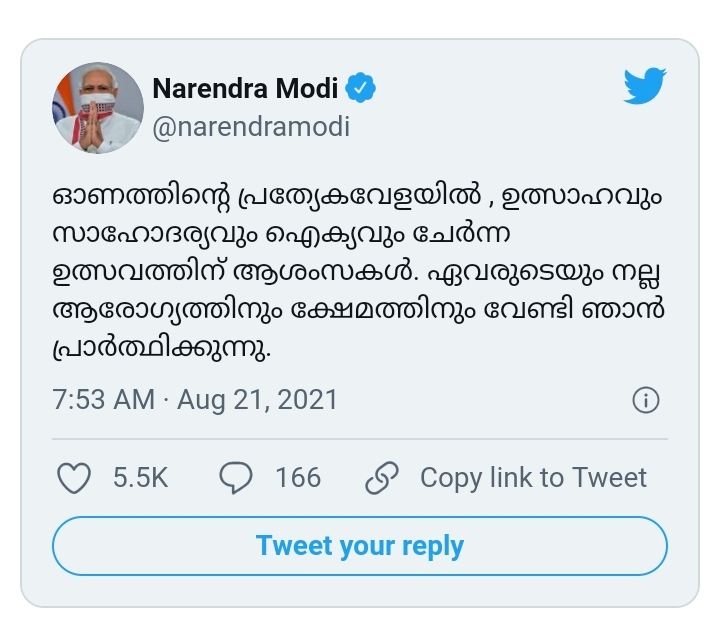Click the blue verified badge
720x630 pixels.
pyautogui.click(x=360, y=87)
